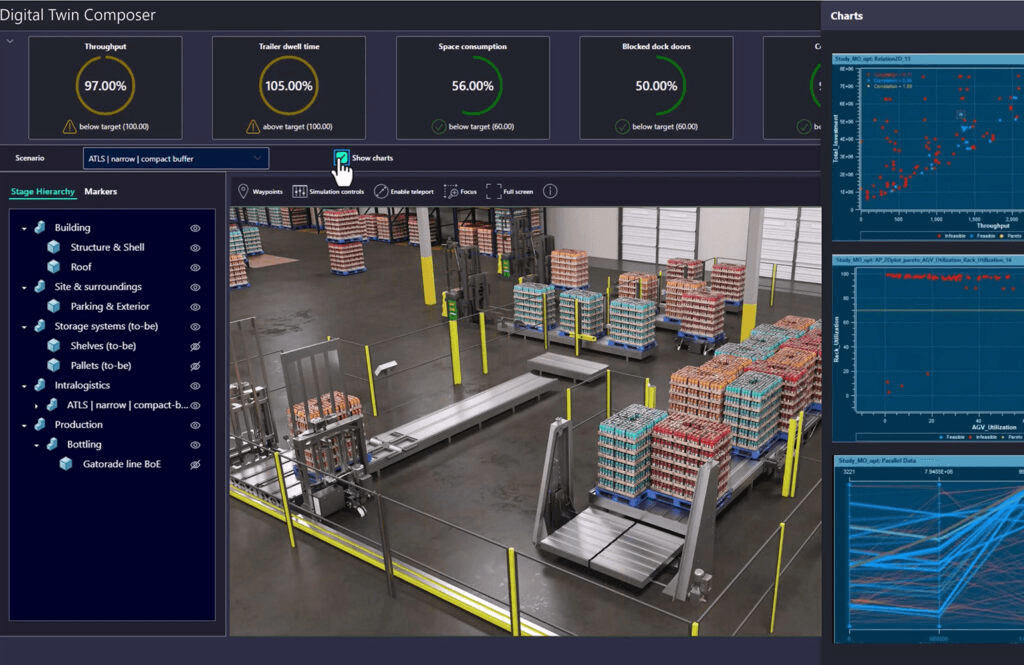Click the Roof cube icon
This screenshot has height=665, width=1024.
(x=54, y=267)
